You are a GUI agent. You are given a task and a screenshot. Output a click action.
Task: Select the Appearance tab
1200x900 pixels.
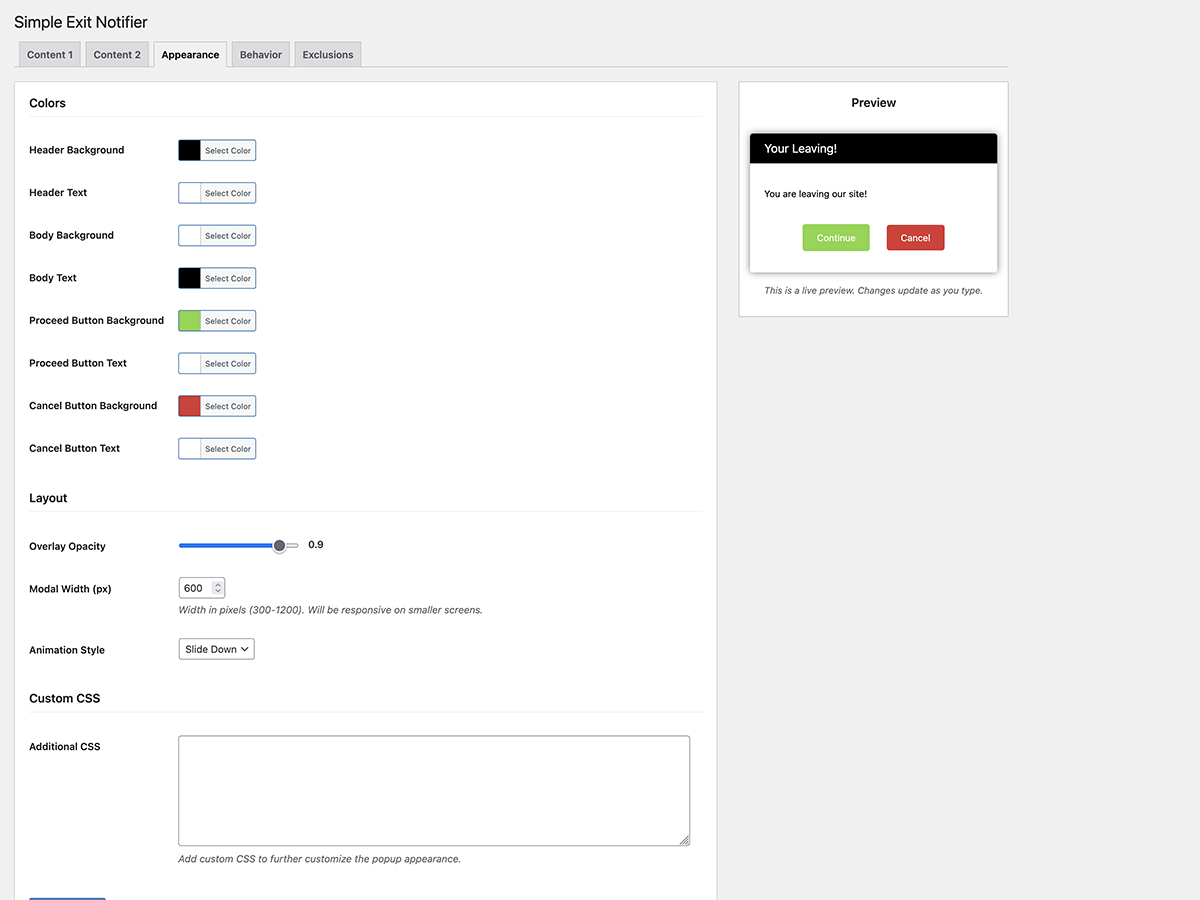coord(190,55)
